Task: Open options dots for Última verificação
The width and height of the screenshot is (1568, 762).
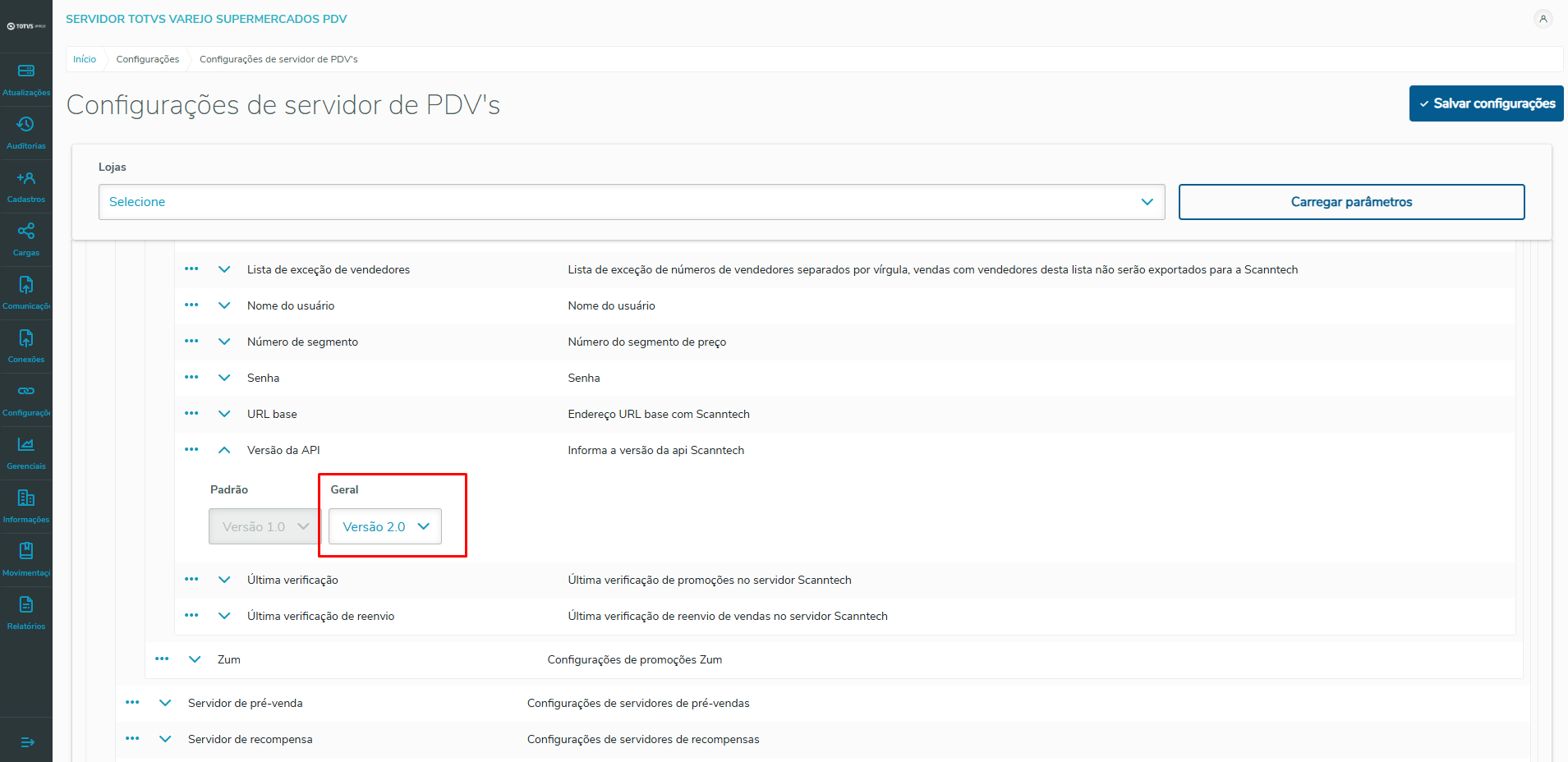Action: (x=191, y=579)
